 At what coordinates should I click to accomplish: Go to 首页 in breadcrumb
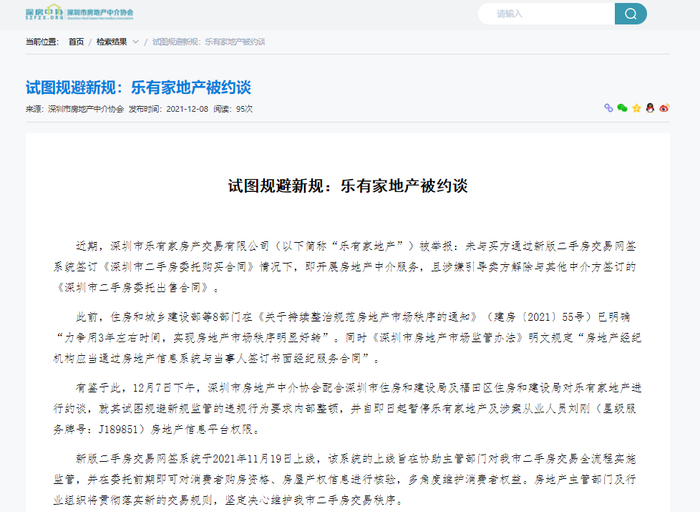76,42
